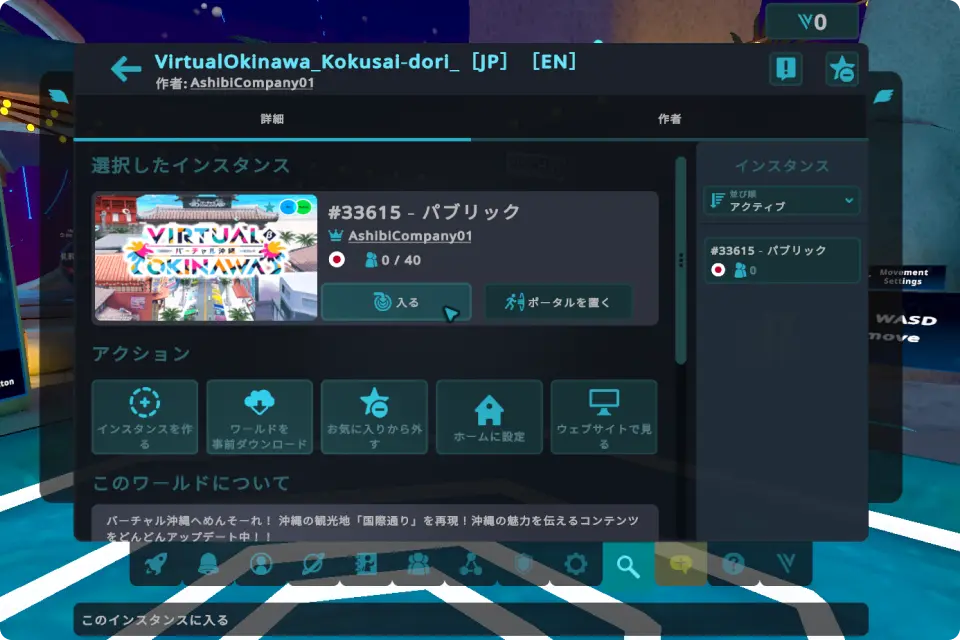Open notifications bell tab
The image size is (960, 640).
pos(208,563)
